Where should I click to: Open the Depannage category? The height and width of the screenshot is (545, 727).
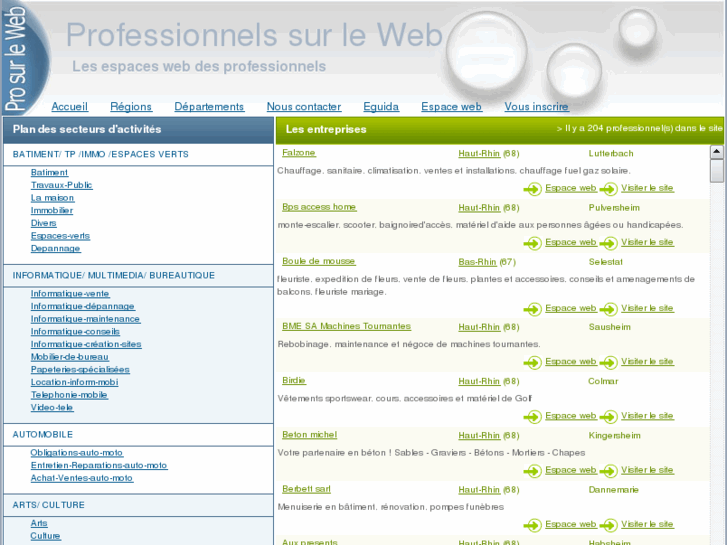(x=56, y=249)
